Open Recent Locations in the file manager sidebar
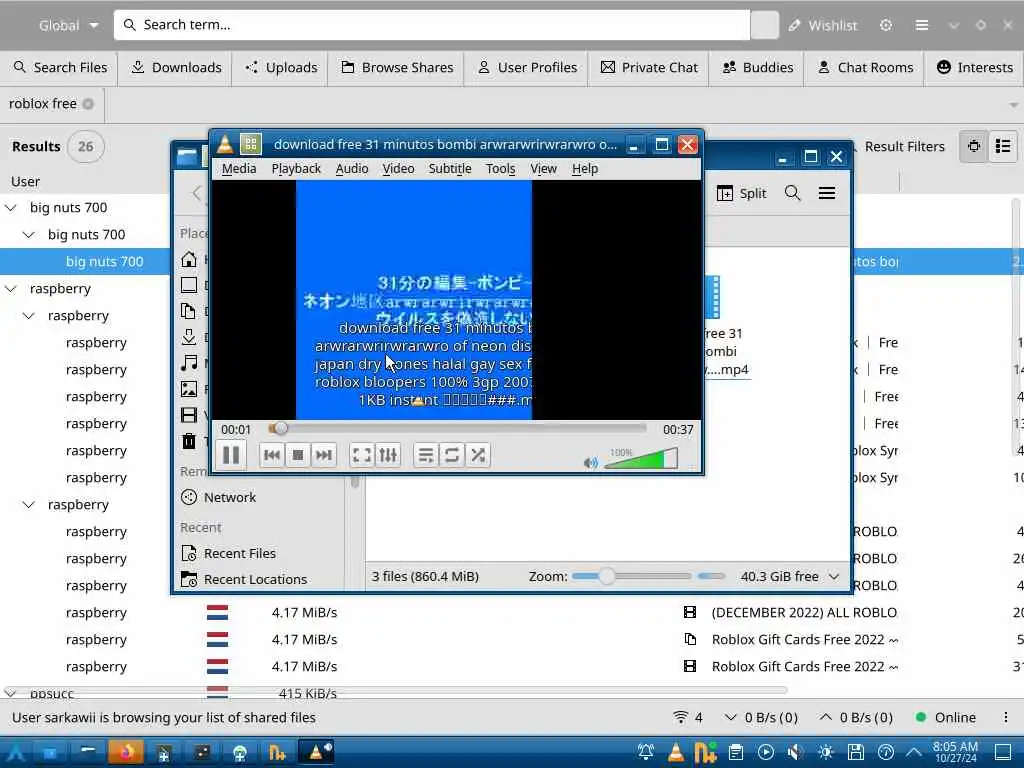Screen dimensions: 1024x768 (244, 579)
